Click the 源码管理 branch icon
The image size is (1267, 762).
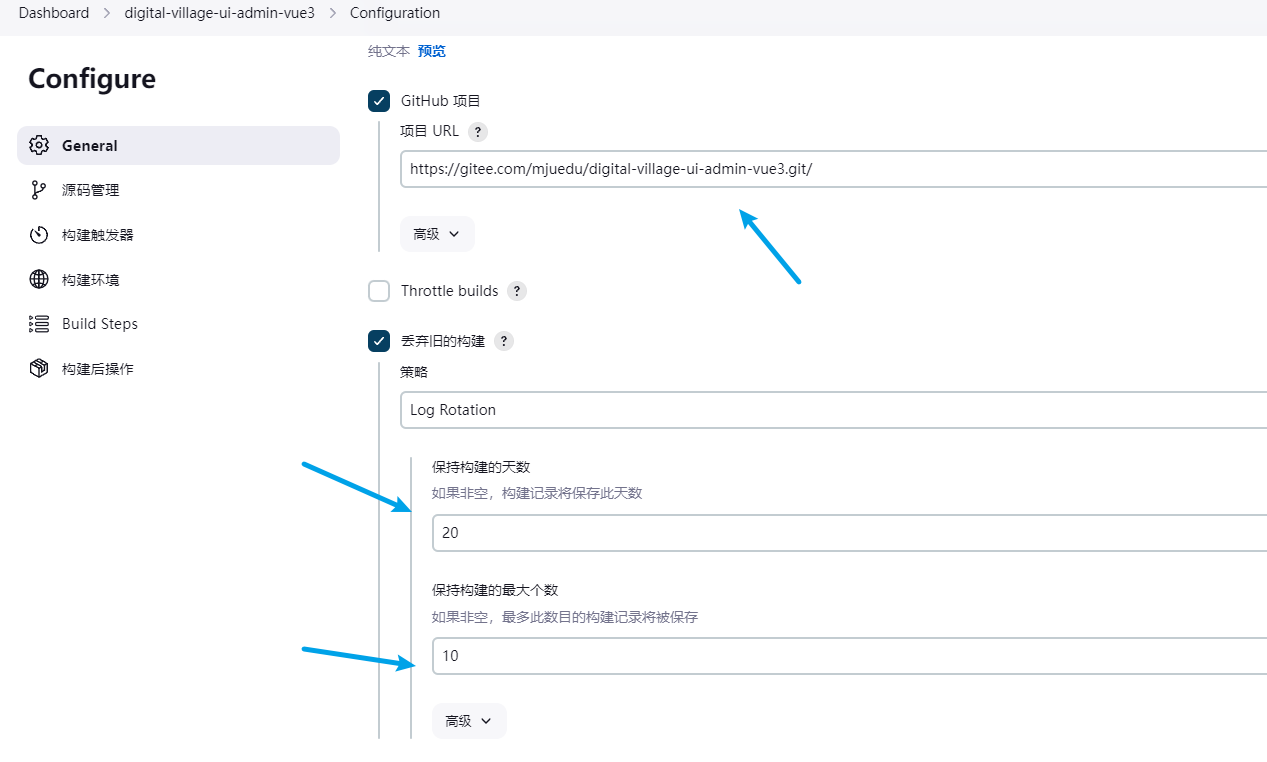pyautogui.click(x=39, y=190)
